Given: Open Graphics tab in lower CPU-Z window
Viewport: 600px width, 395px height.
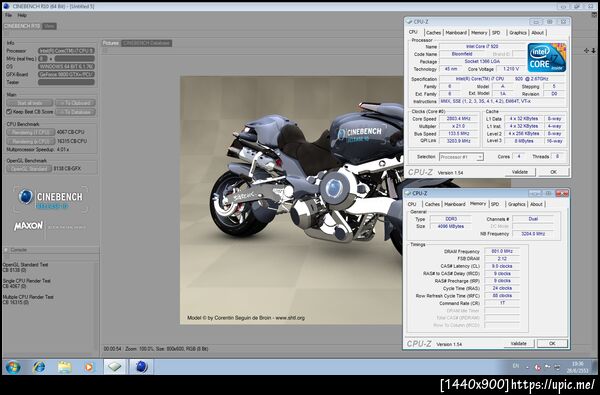Looking at the screenshot, I should 517,204.
